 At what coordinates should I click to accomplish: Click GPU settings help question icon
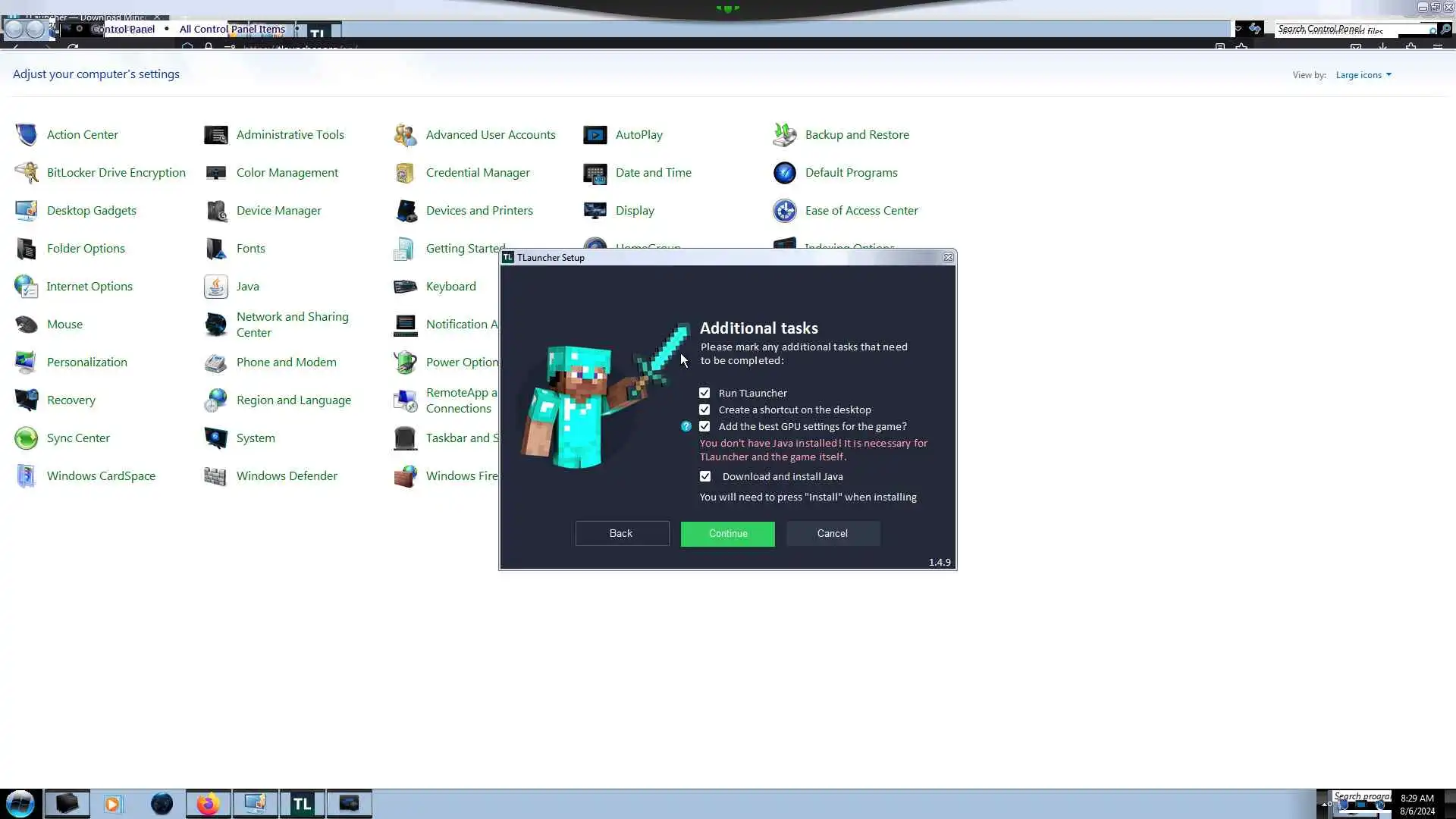pos(686,427)
